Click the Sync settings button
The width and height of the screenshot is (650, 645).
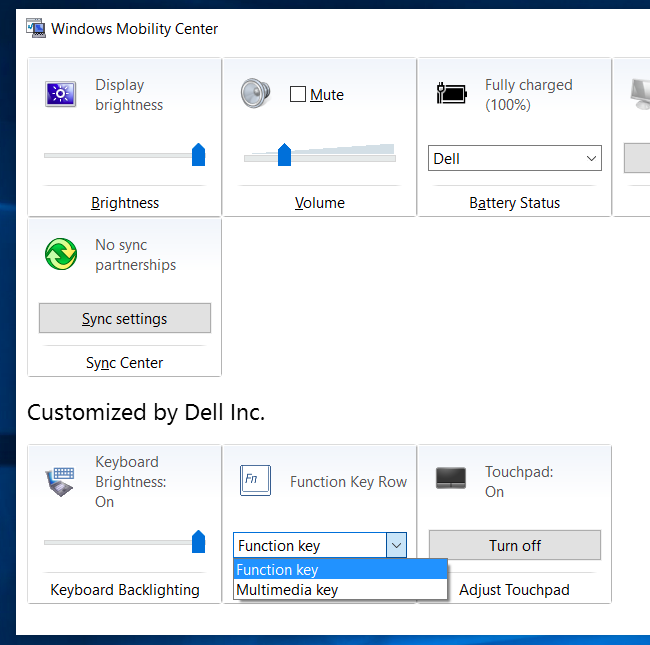point(125,318)
